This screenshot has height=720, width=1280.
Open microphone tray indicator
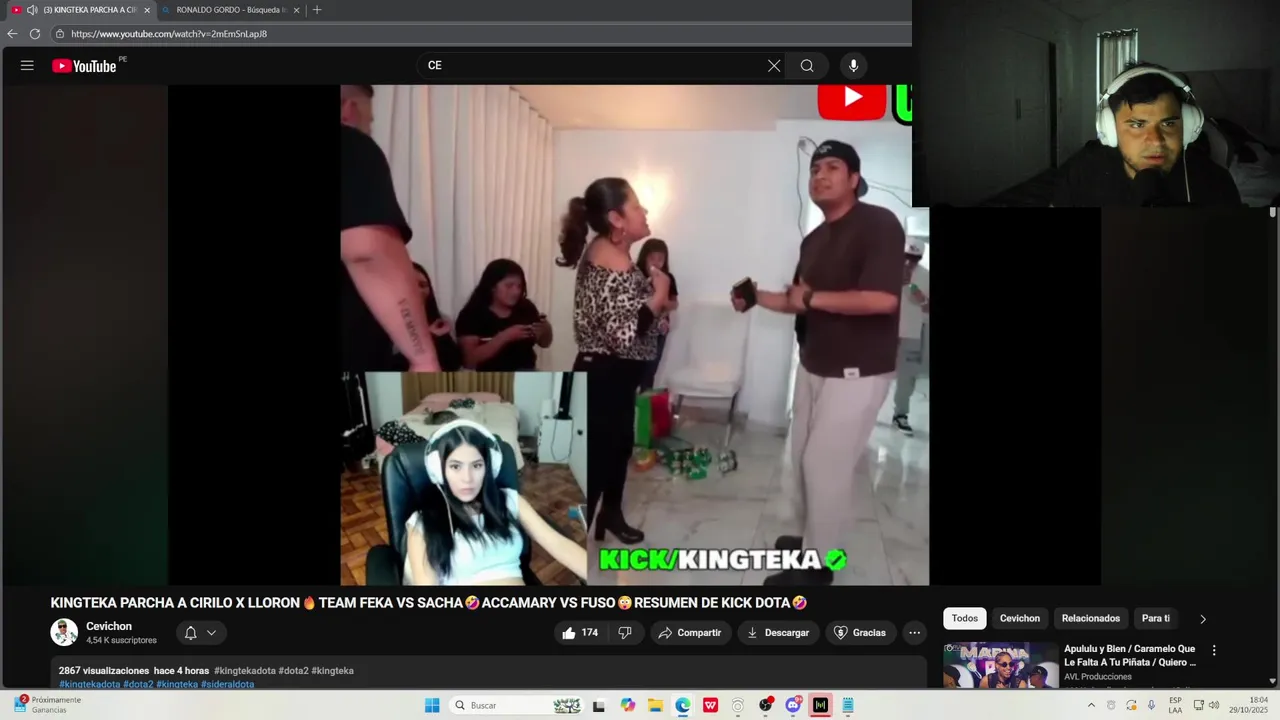[x=1152, y=705]
